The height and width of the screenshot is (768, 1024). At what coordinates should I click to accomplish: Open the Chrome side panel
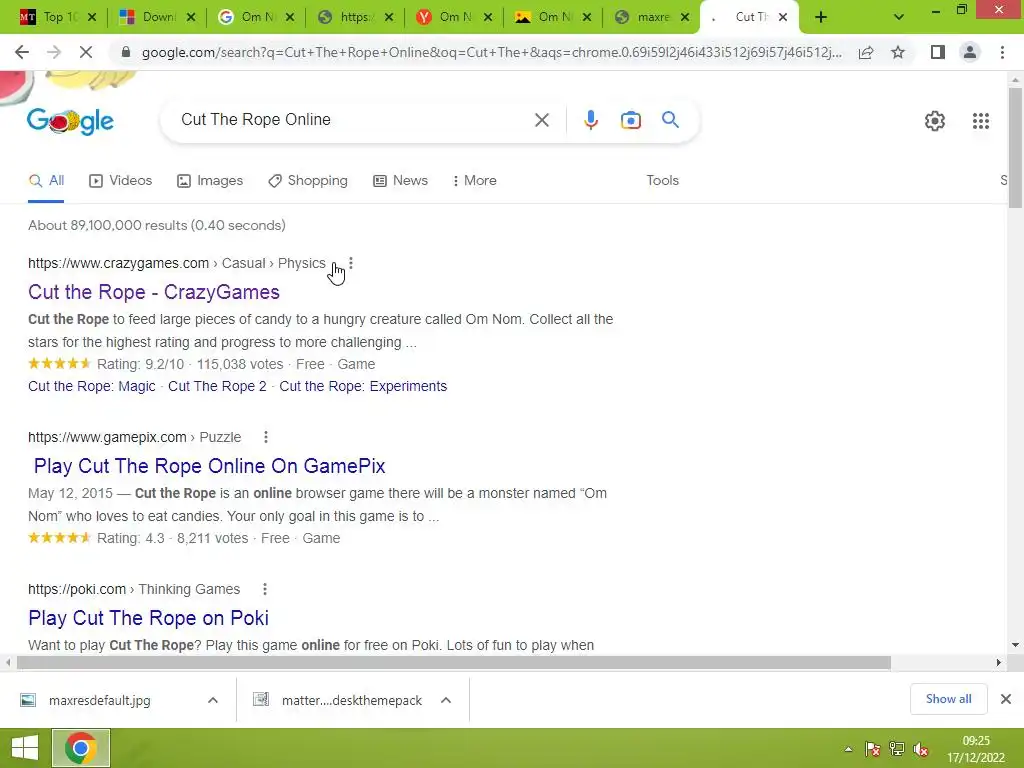(938, 52)
